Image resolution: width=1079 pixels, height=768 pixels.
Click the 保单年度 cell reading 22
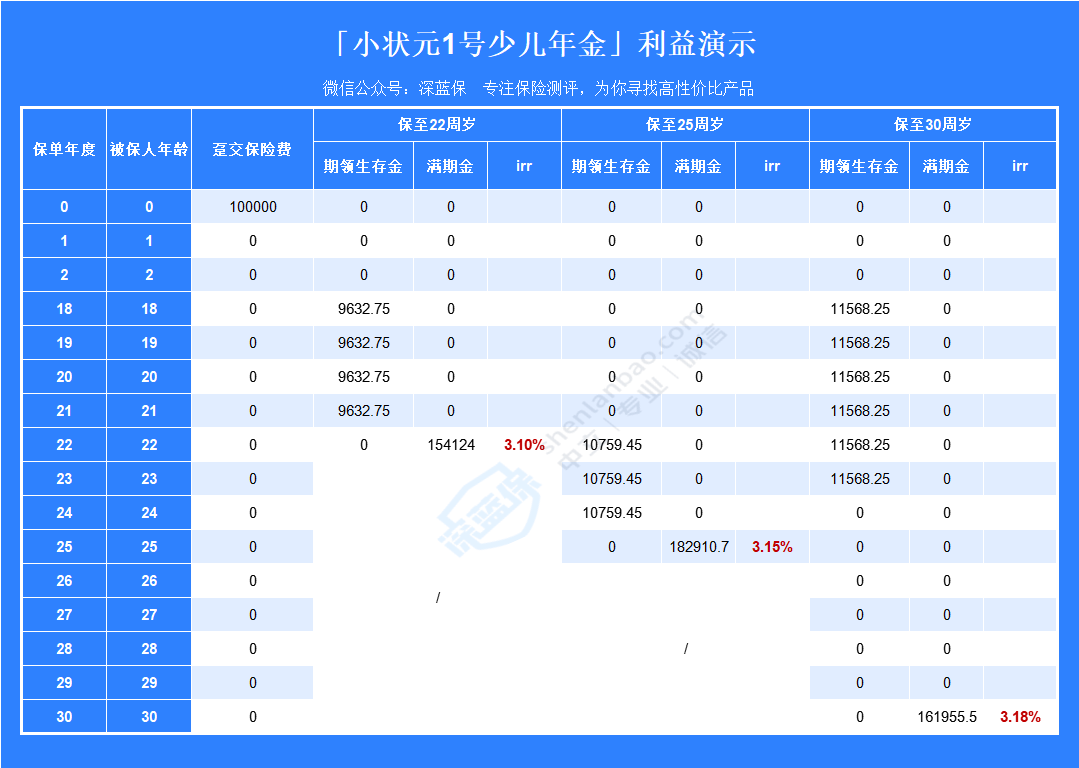pyautogui.click(x=65, y=445)
